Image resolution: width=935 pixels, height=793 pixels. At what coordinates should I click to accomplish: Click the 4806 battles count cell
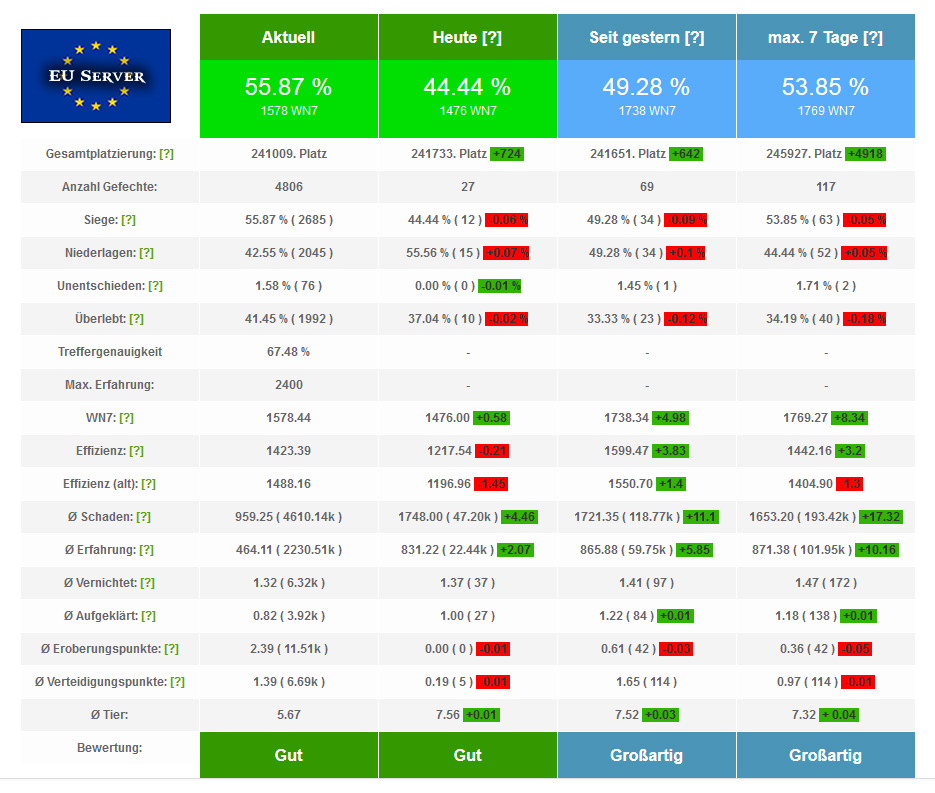[289, 187]
